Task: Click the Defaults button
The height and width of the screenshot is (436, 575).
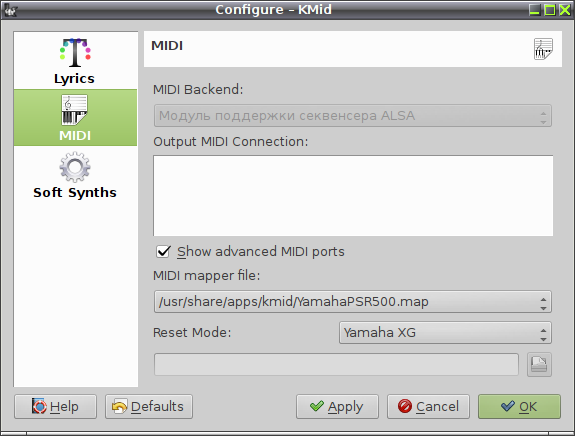Action: point(149,407)
